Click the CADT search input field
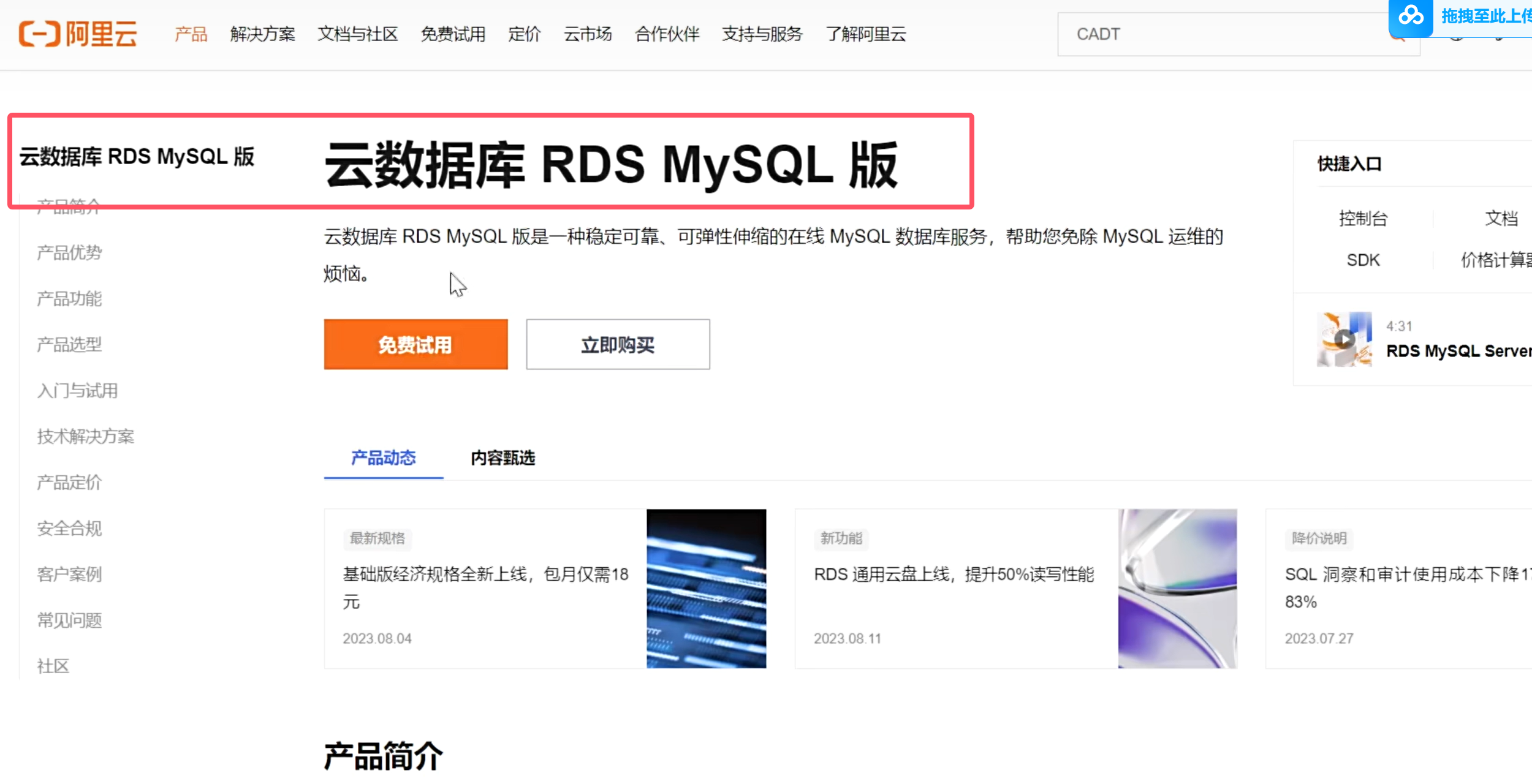The height and width of the screenshot is (784, 1532). tap(1219, 34)
